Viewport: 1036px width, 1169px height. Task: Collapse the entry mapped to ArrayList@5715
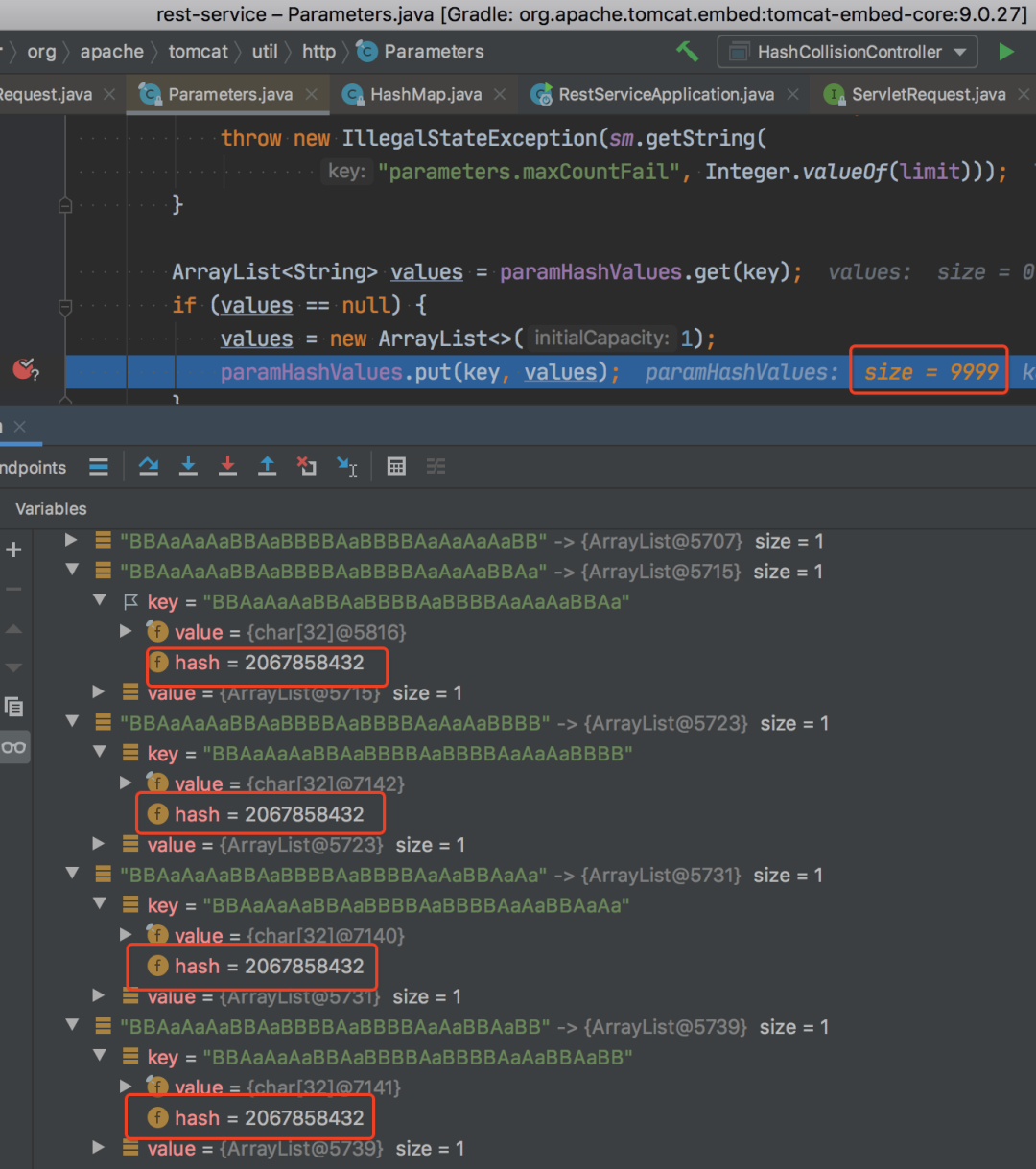click(71, 572)
